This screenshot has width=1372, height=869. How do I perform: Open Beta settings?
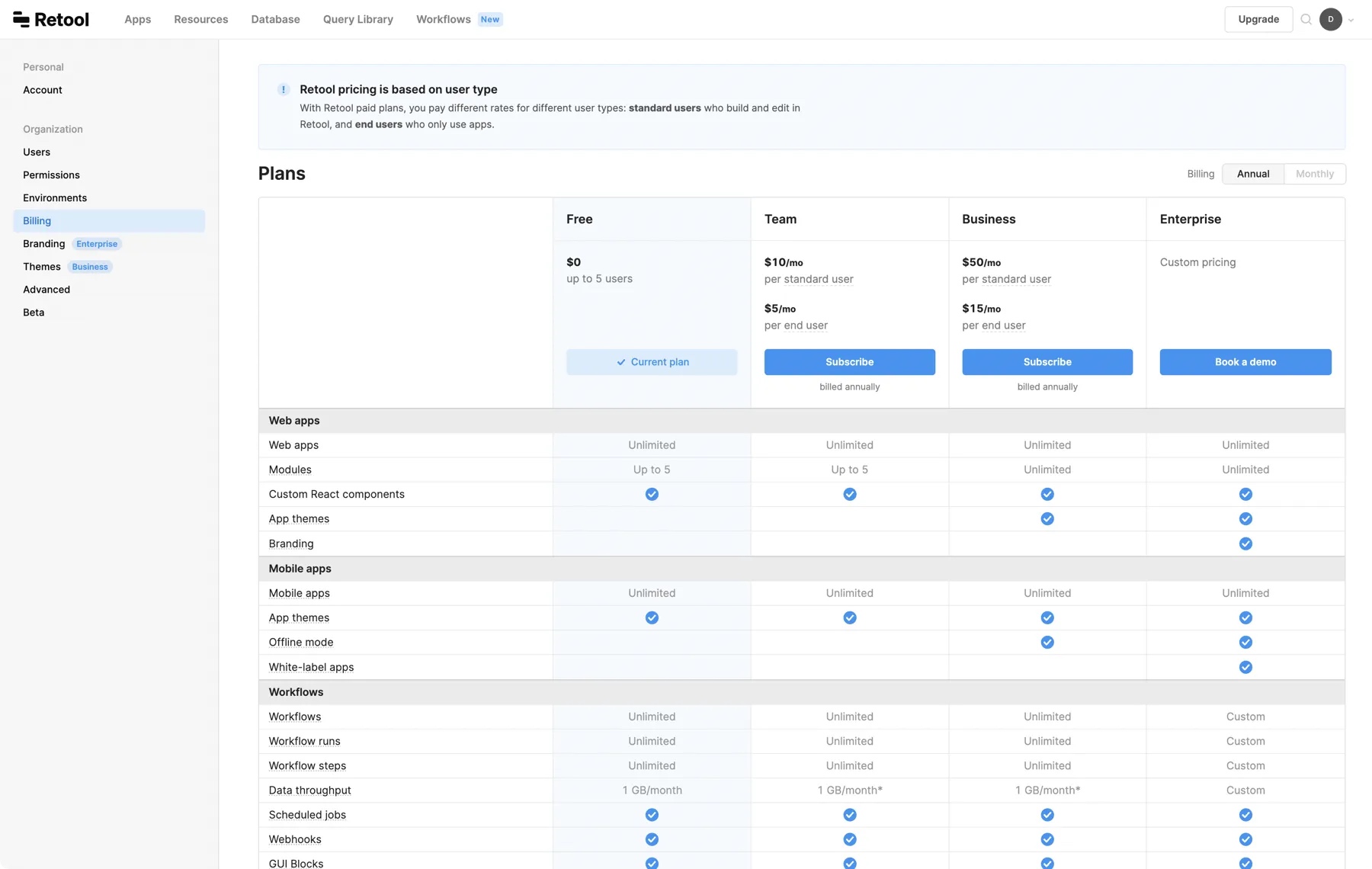(34, 312)
